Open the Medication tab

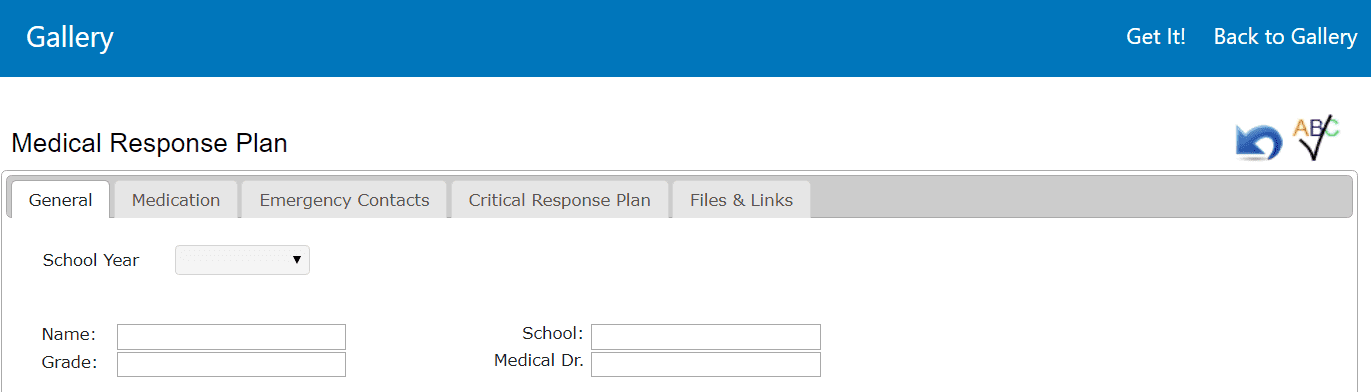pos(176,200)
